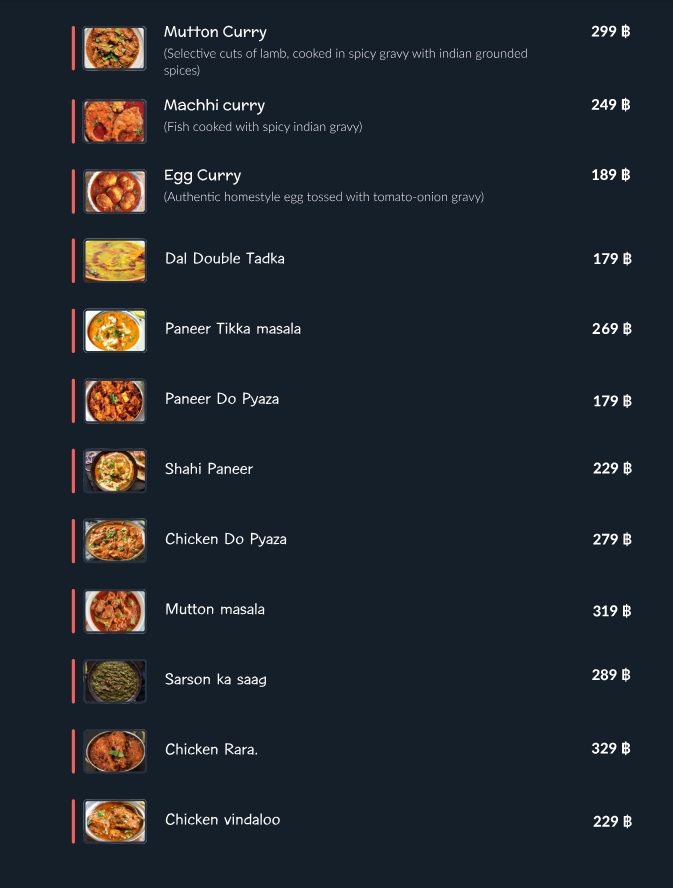Click the Mutton Curry dish thumbnail
Screen dimensions: 673x888
pyautogui.click(x=115, y=49)
